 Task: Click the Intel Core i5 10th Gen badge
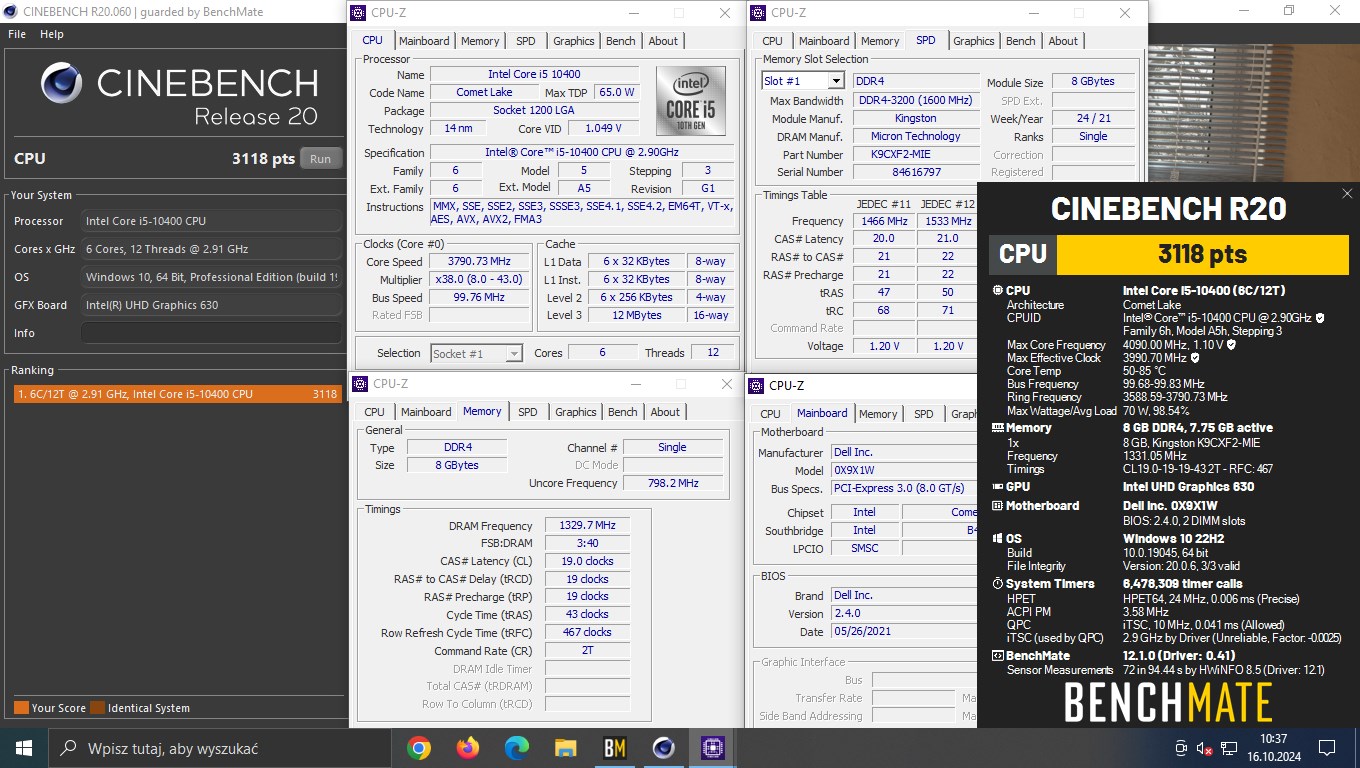(x=690, y=103)
